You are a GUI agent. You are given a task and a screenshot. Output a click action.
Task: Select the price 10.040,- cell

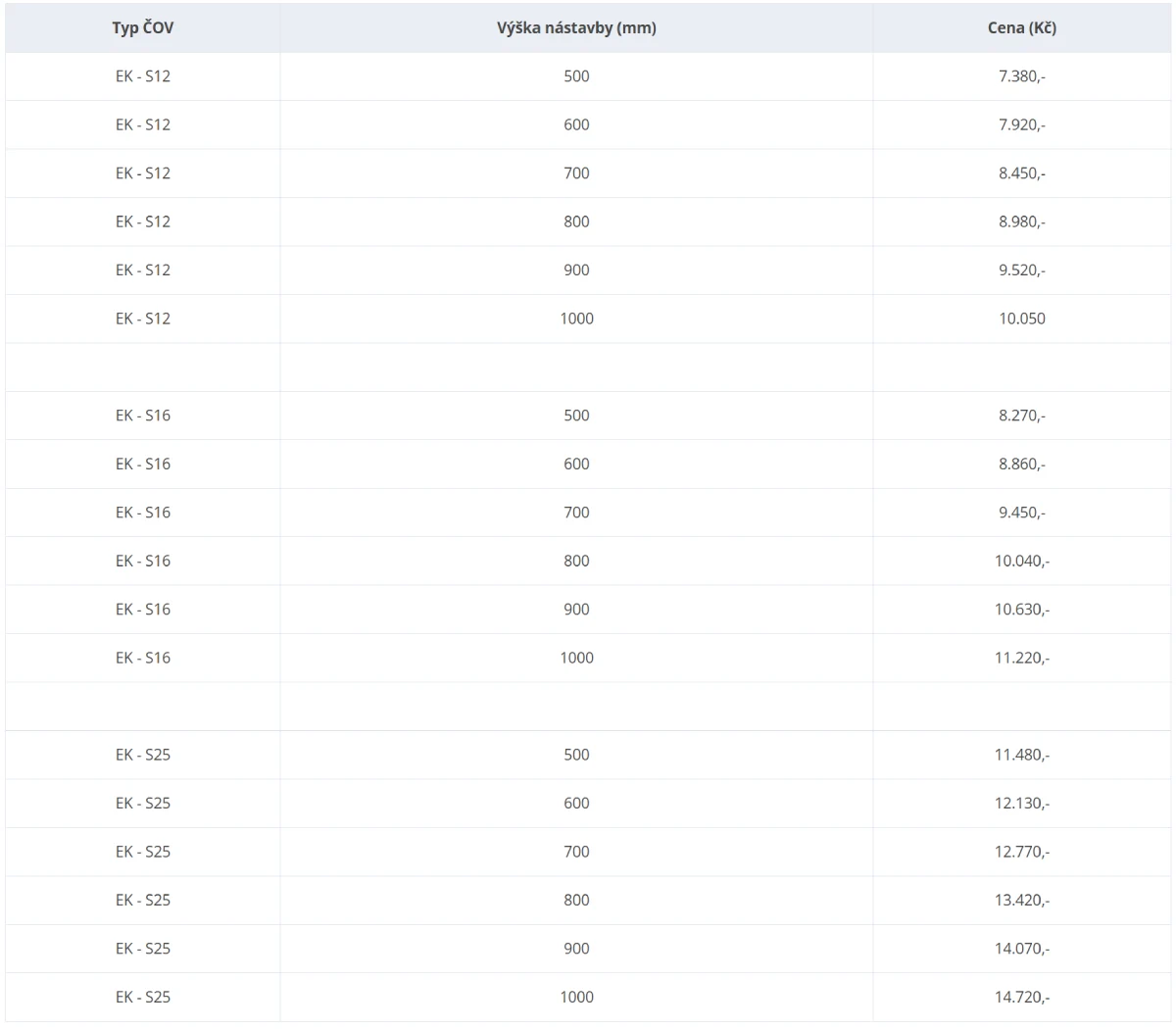[x=1022, y=562]
